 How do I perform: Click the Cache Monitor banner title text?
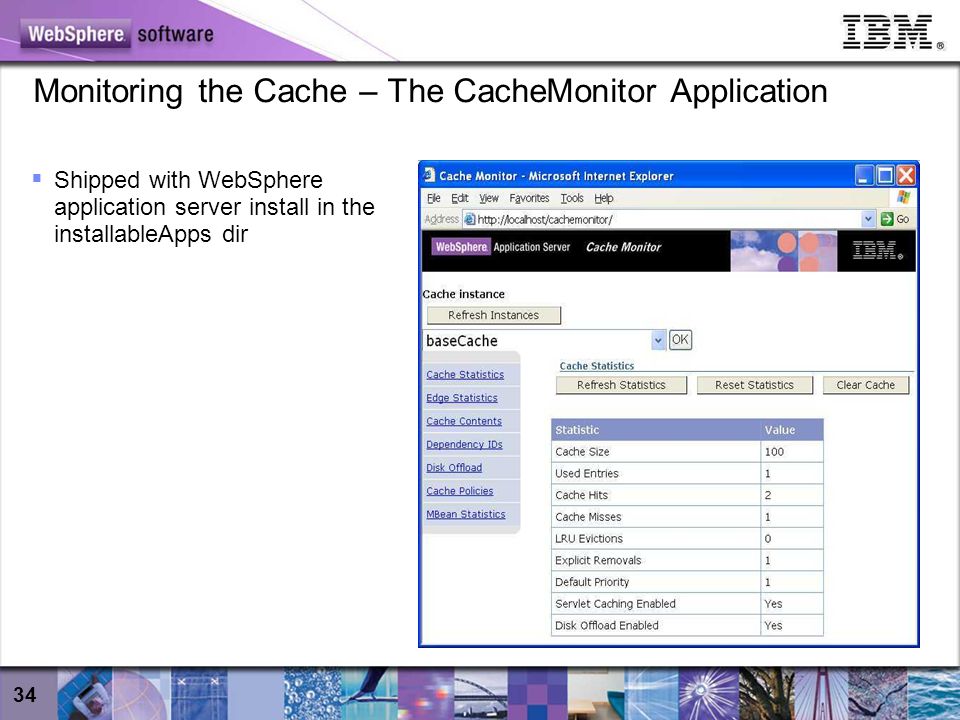(x=623, y=247)
